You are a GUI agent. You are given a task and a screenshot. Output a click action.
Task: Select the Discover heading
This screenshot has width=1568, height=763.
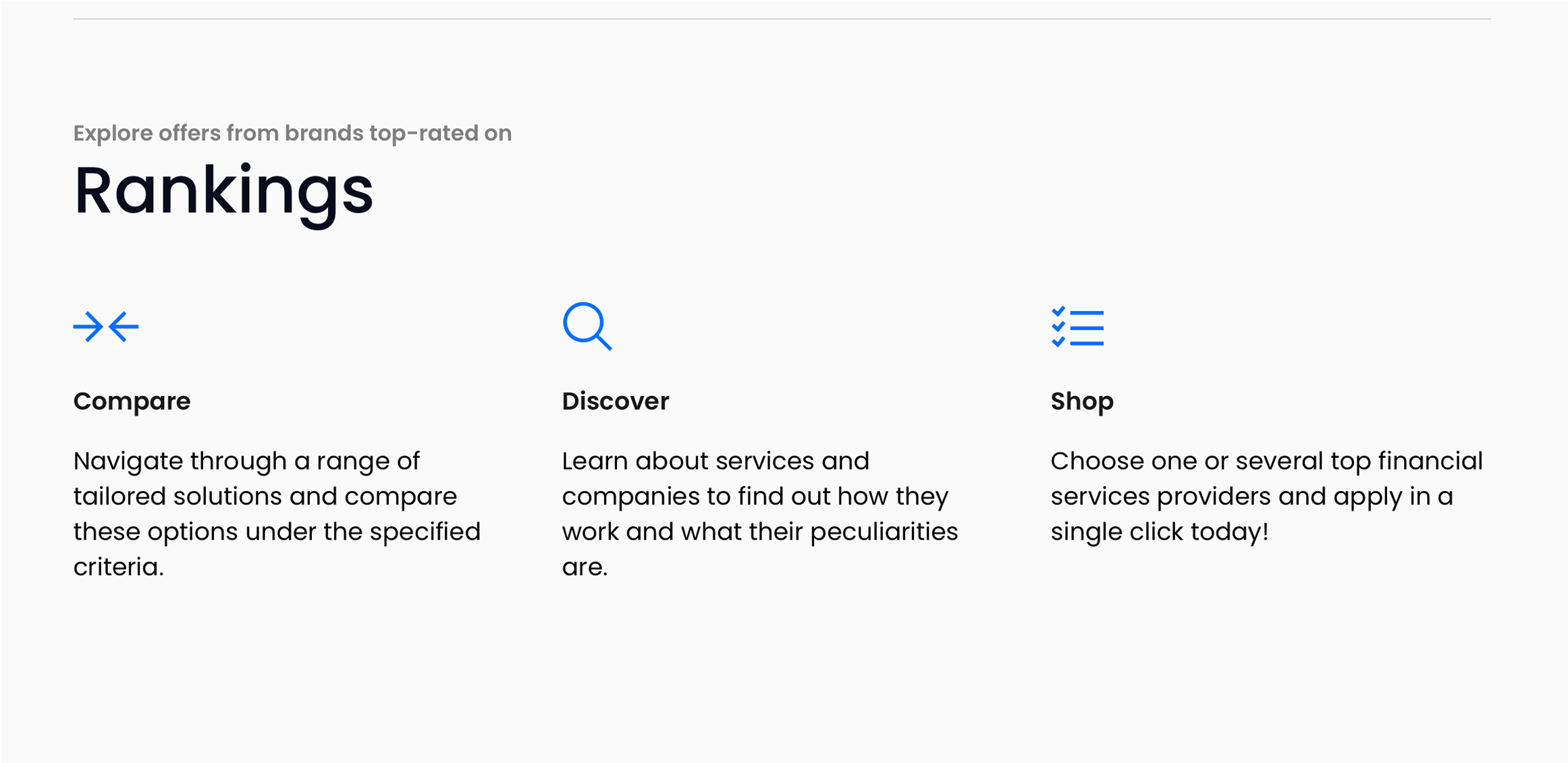coord(615,401)
